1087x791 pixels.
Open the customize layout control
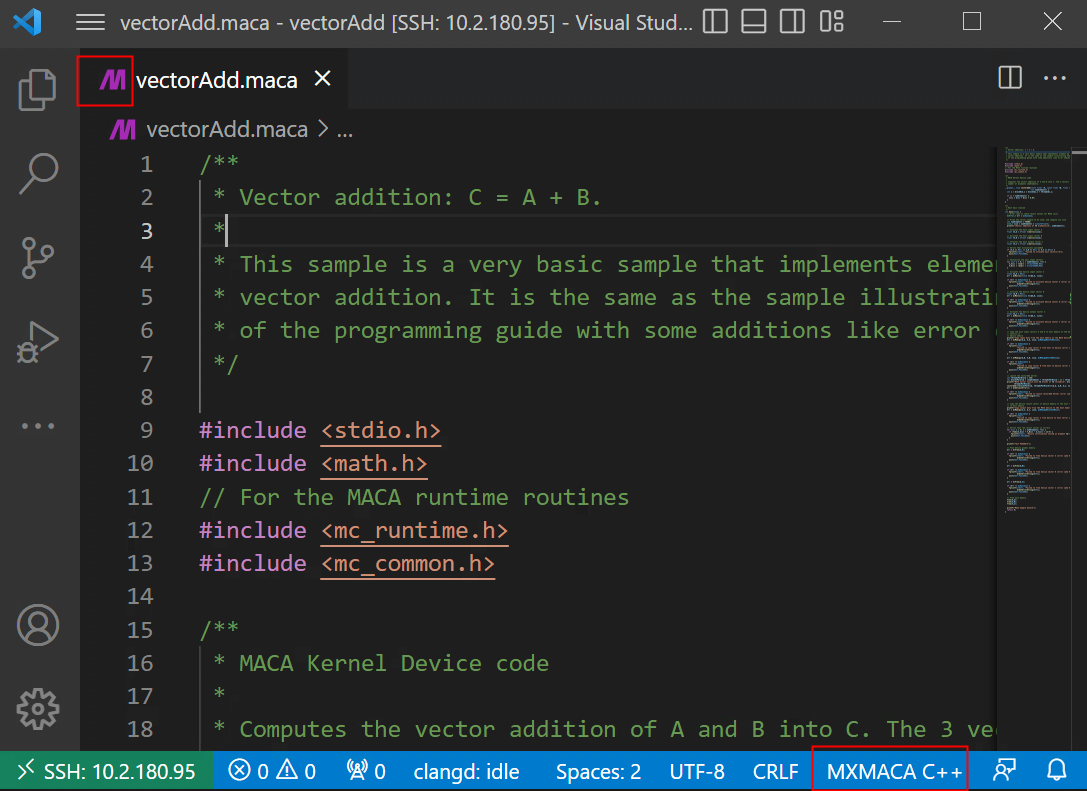tap(831, 22)
